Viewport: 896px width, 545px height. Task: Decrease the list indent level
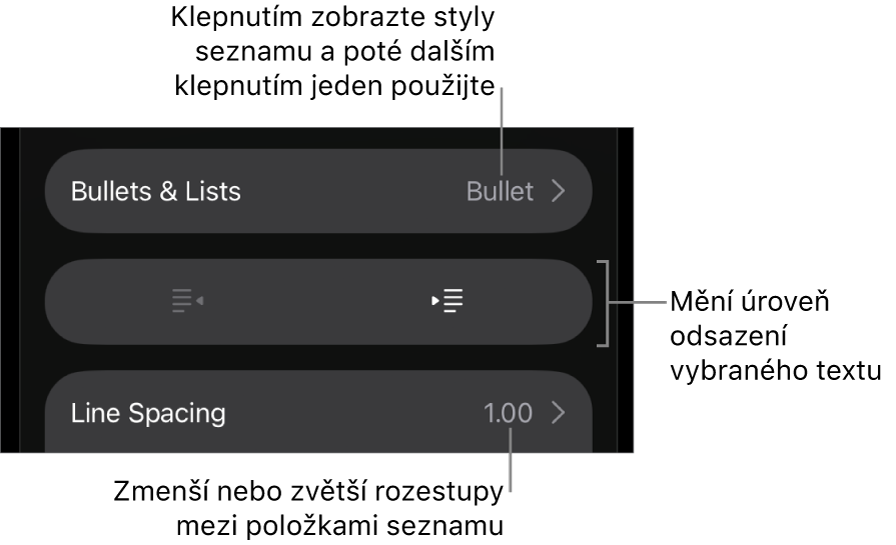[187, 301]
